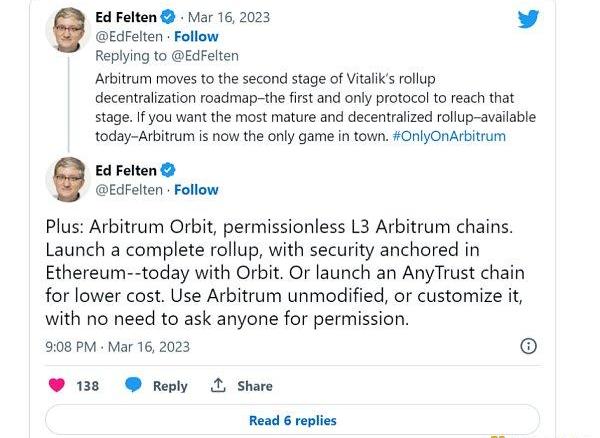Screen dimensions: 600x438
Task: Open Ed Felten's avatar on the parent tweet
Action: 67,29
